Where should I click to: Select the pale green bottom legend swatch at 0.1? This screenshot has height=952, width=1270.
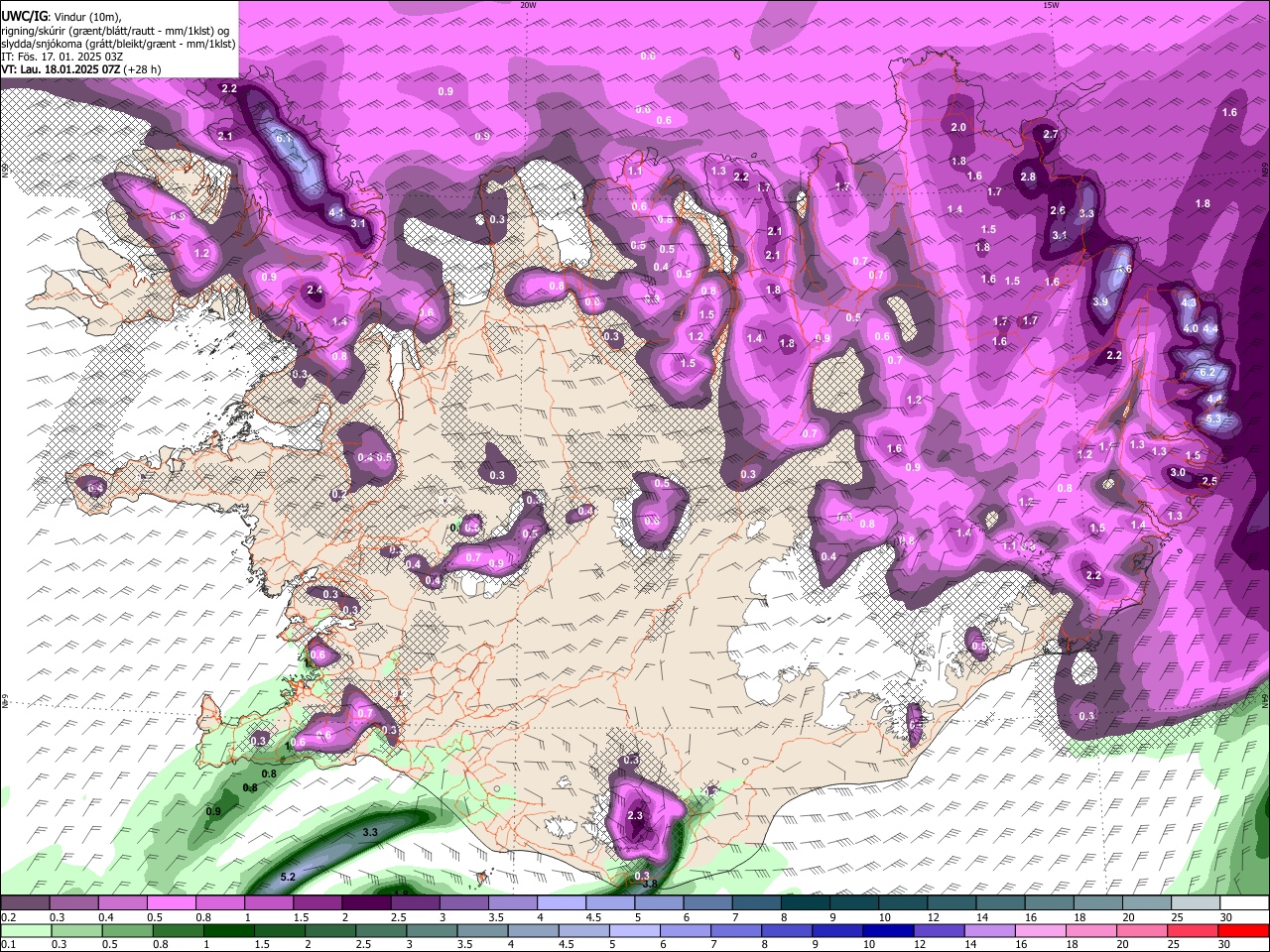(25, 930)
